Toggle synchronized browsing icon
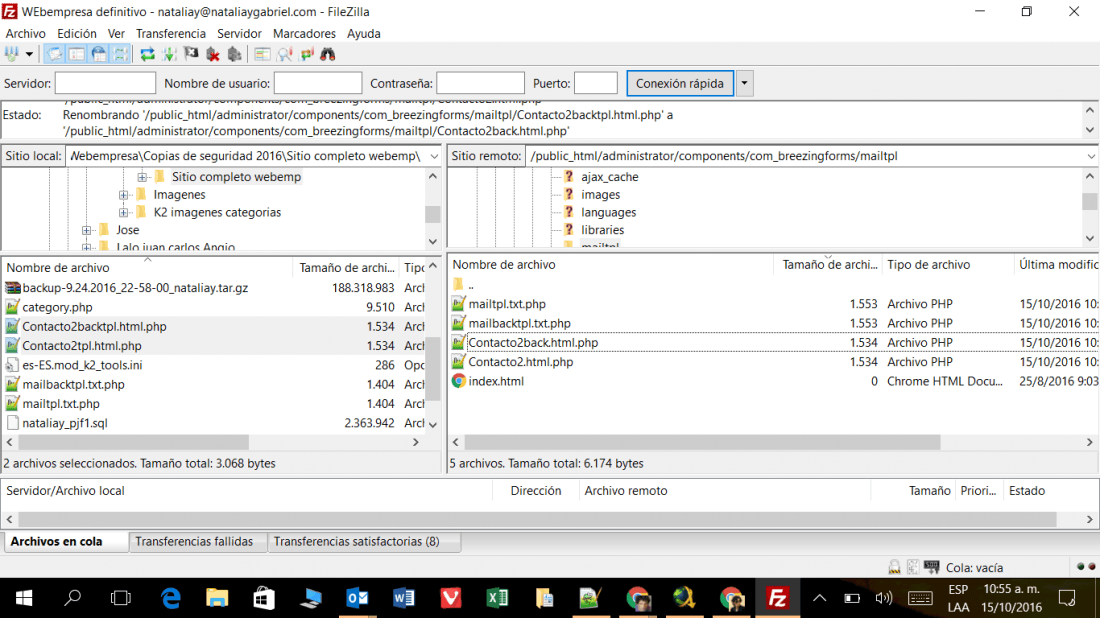1100x618 pixels. coord(307,54)
